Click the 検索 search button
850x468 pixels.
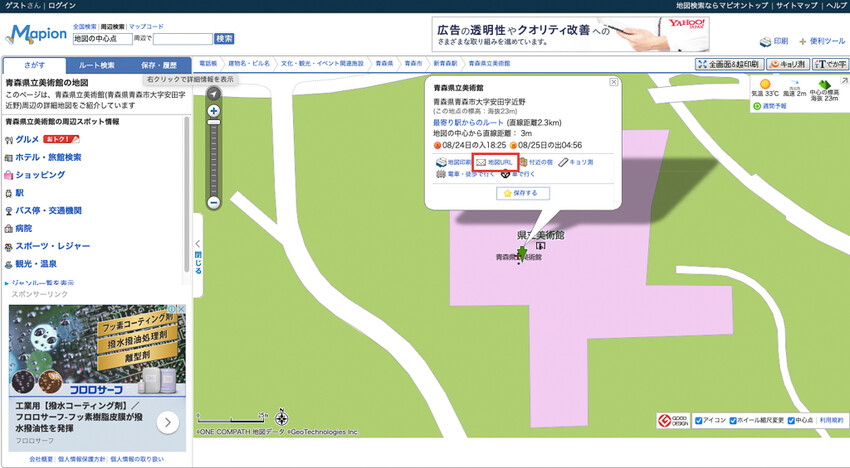(224, 39)
